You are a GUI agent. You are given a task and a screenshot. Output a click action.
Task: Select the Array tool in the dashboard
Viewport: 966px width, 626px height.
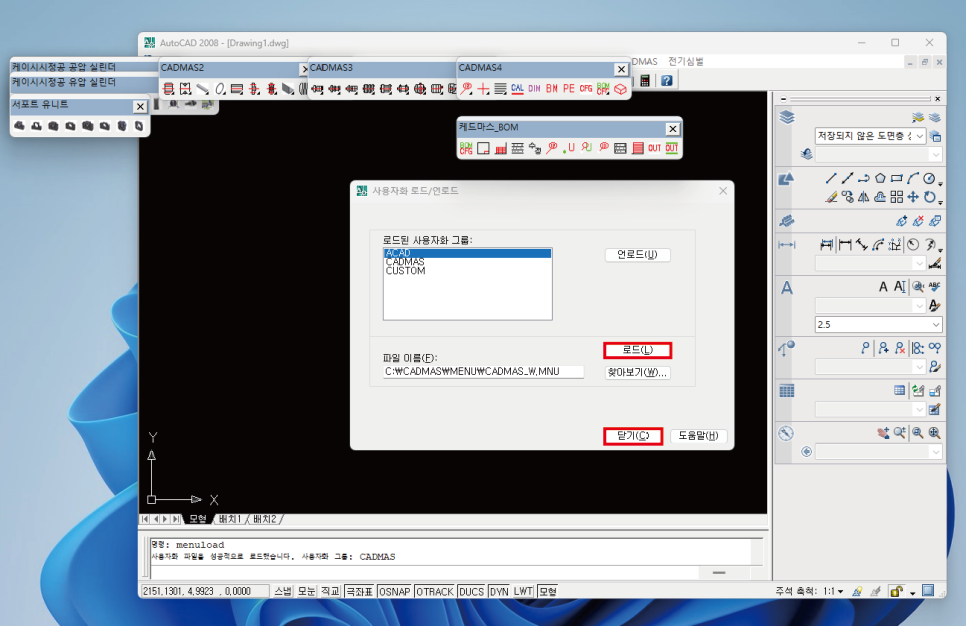(x=897, y=197)
